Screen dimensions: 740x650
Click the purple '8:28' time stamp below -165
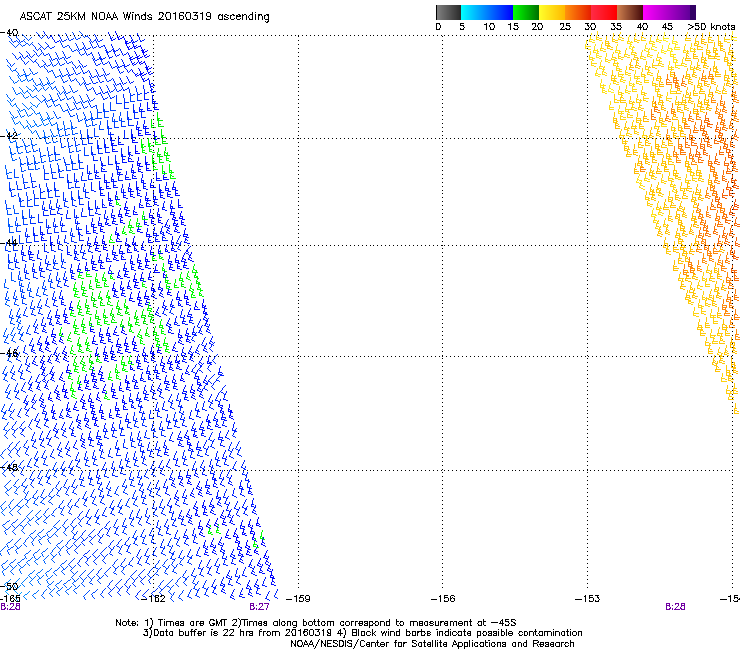click(x=10, y=607)
